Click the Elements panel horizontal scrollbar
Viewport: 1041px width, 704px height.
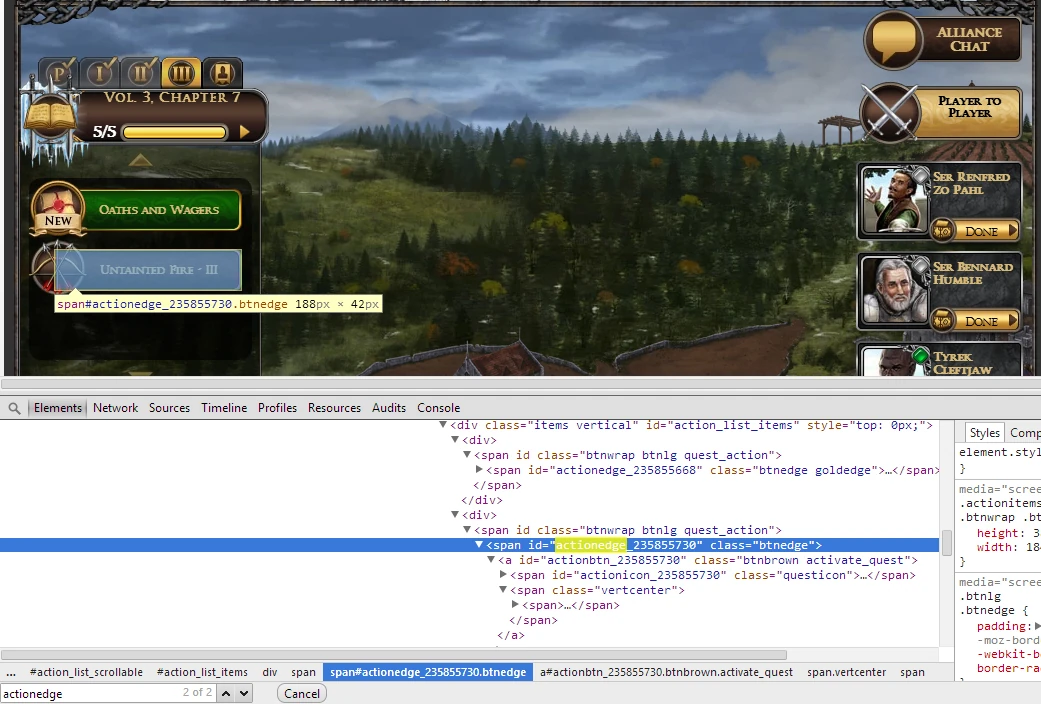394,655
